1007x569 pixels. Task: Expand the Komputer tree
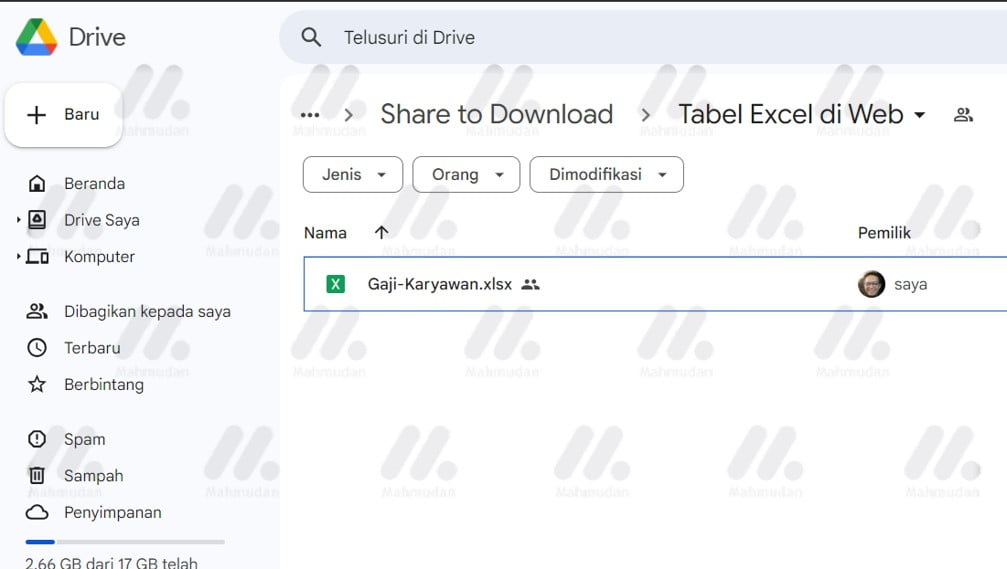click(18, 257)
